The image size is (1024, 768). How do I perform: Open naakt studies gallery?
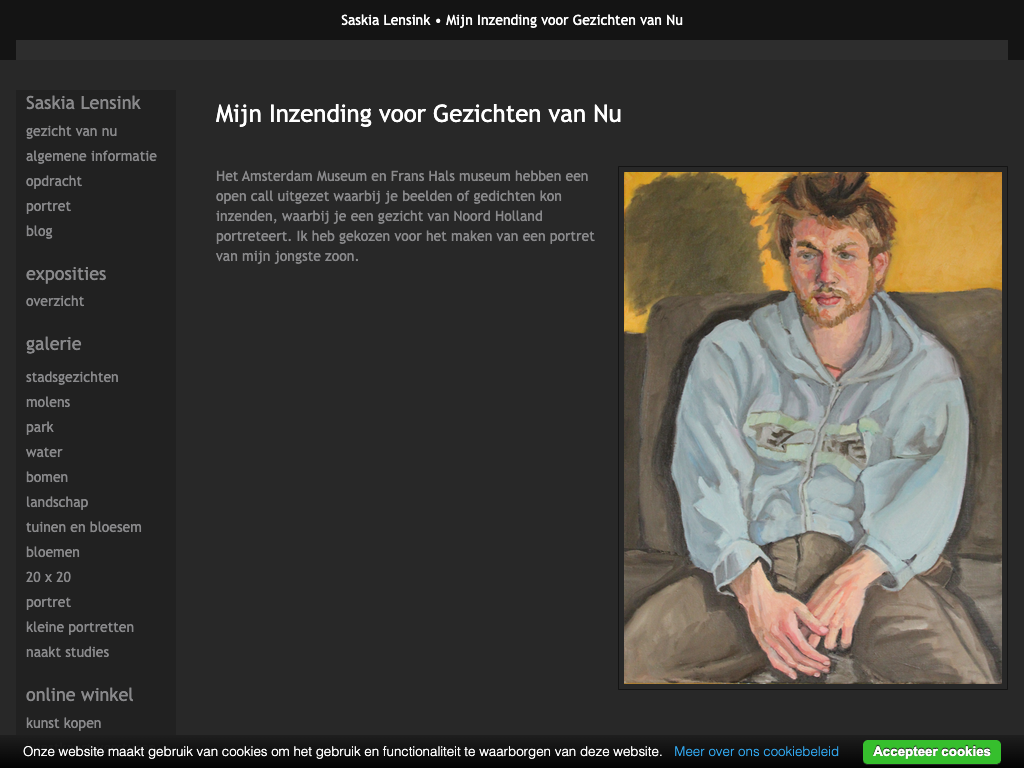tap(68, 652)
